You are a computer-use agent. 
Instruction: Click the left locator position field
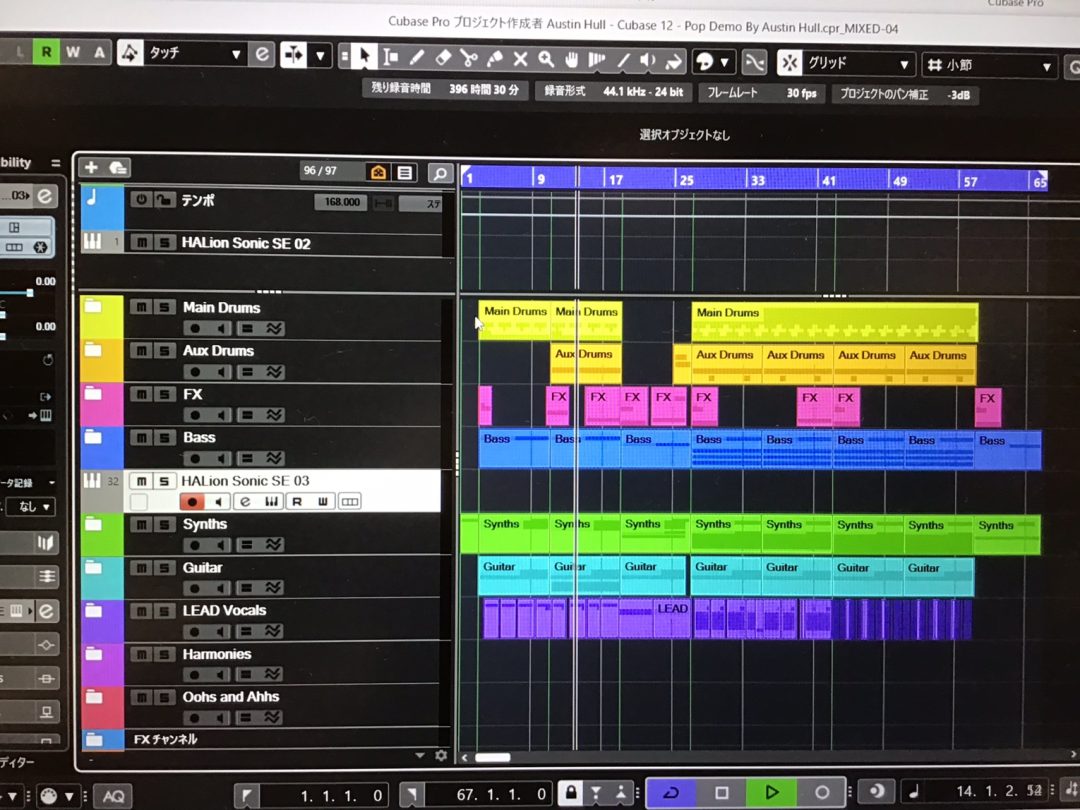point(326,796)
